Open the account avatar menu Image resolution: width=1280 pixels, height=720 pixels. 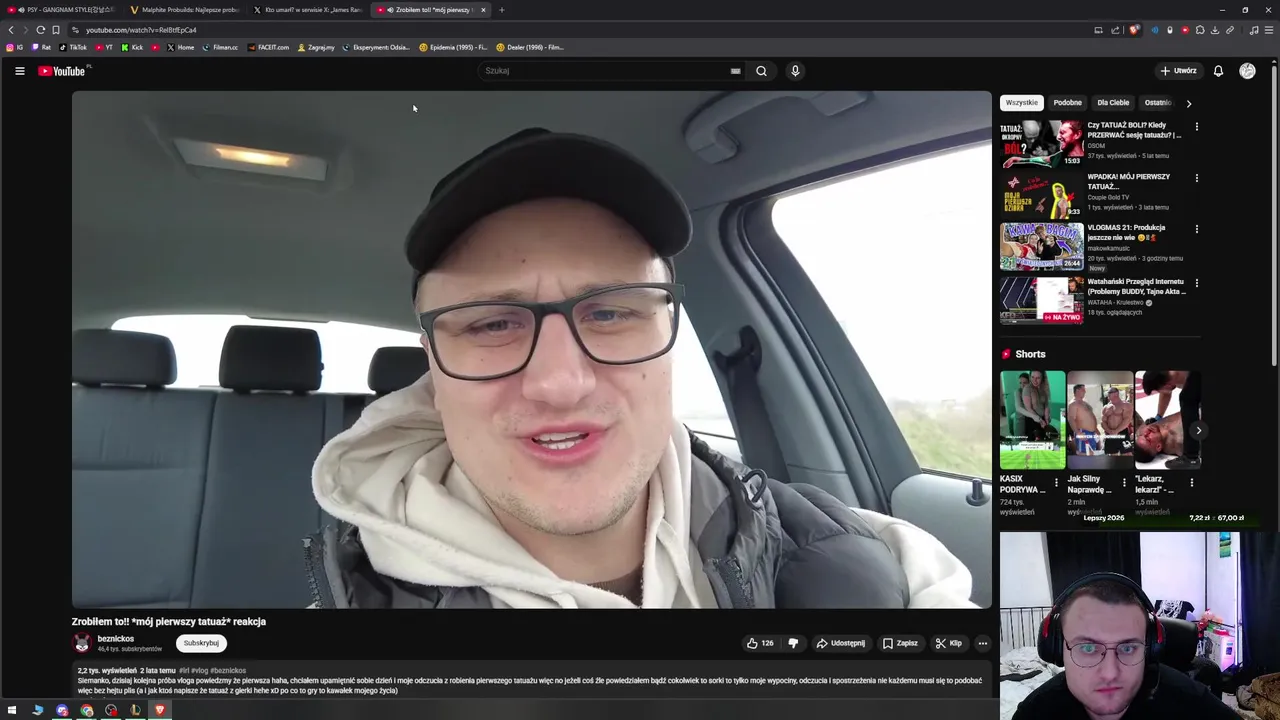(1247, 71)
